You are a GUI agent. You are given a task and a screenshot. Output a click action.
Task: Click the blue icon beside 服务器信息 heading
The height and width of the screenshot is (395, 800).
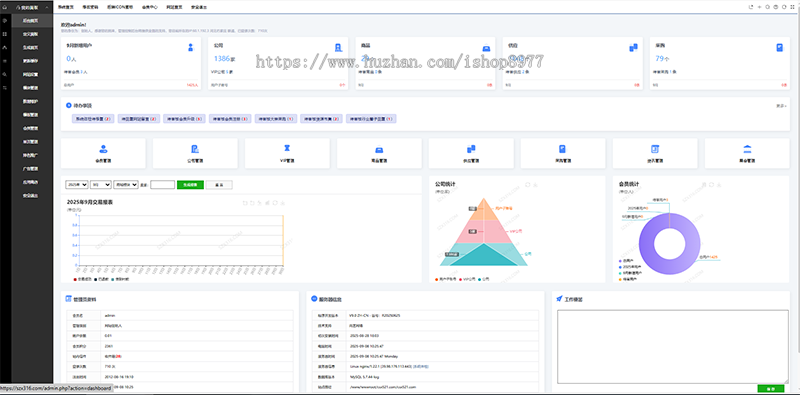[x=314, y=299]
